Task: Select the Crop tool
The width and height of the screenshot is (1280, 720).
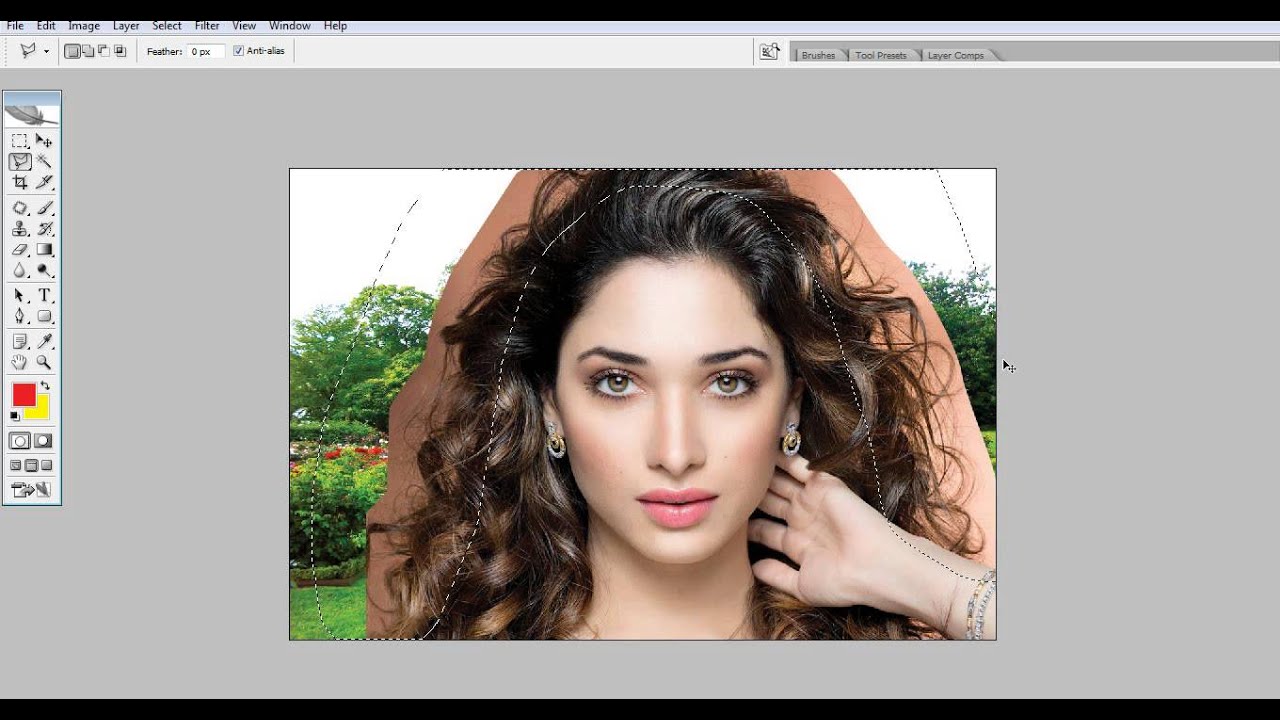Action: [20, 182]
